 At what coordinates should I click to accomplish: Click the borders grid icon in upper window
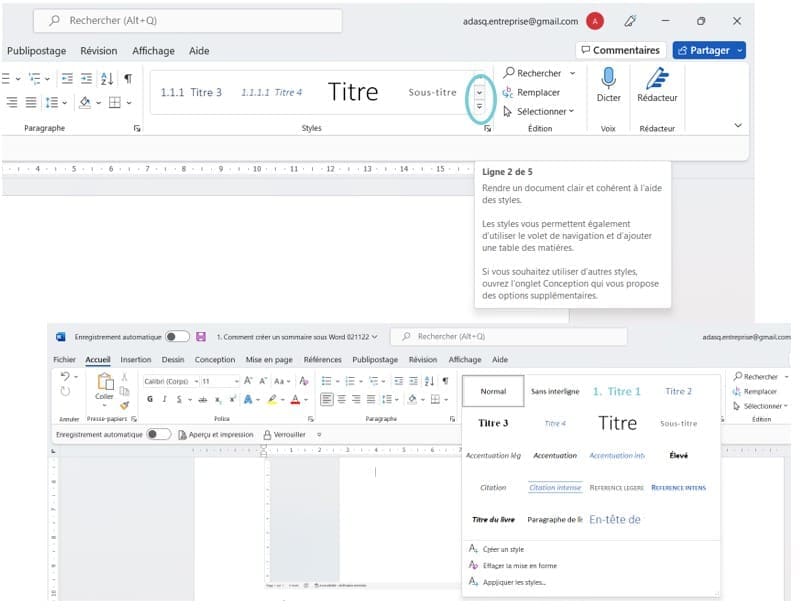click(x=115, y=103)
